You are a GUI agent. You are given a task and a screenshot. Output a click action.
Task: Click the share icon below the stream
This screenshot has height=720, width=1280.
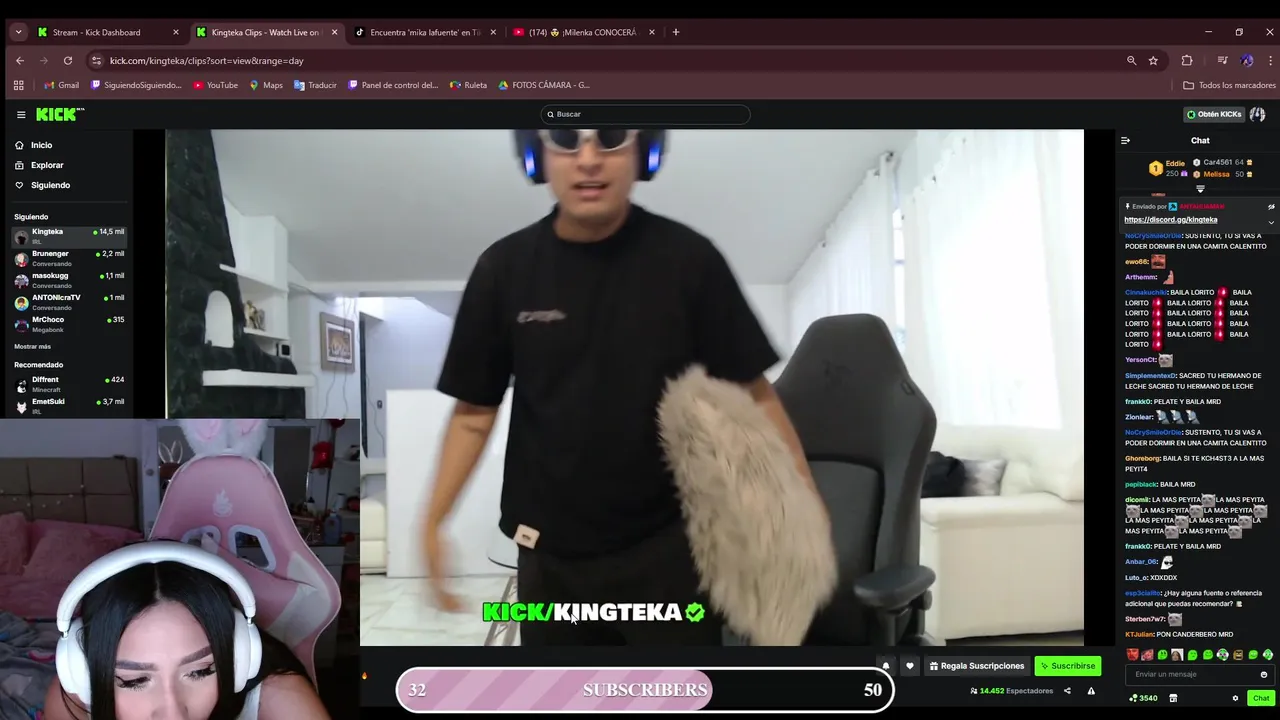tap(1067, 691)
